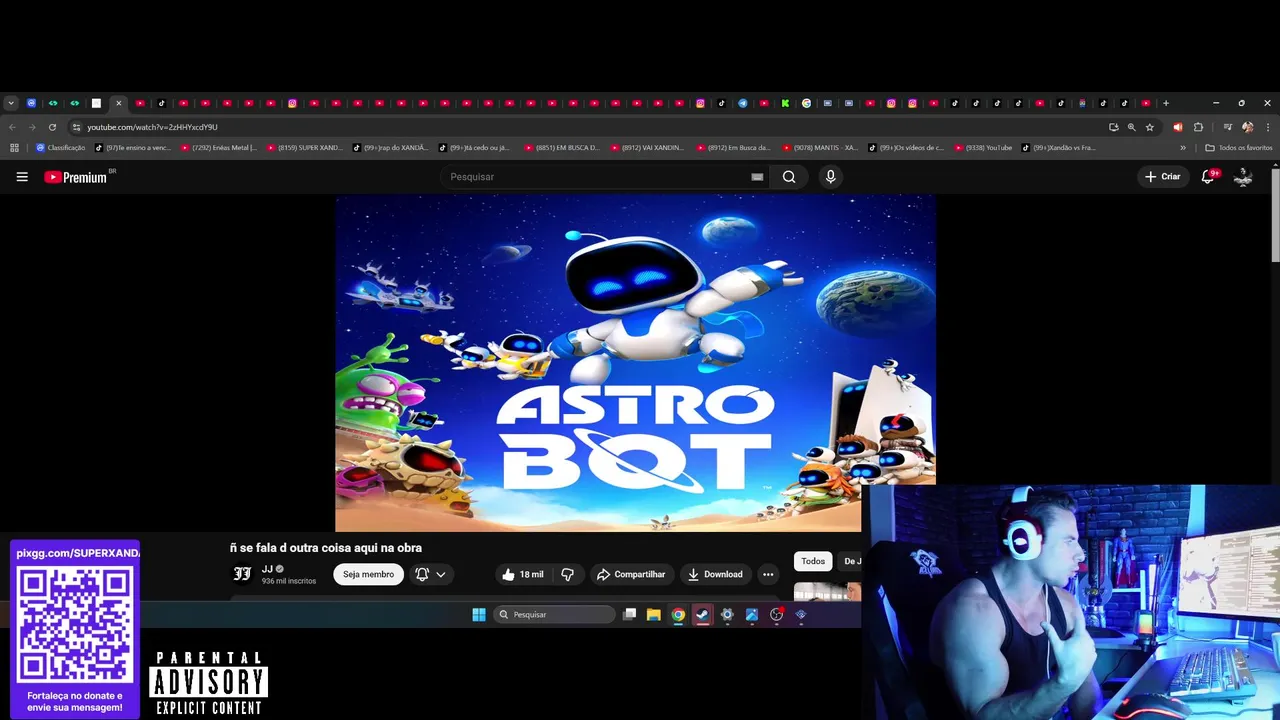Open Google Chrome from taskbar

678,615
